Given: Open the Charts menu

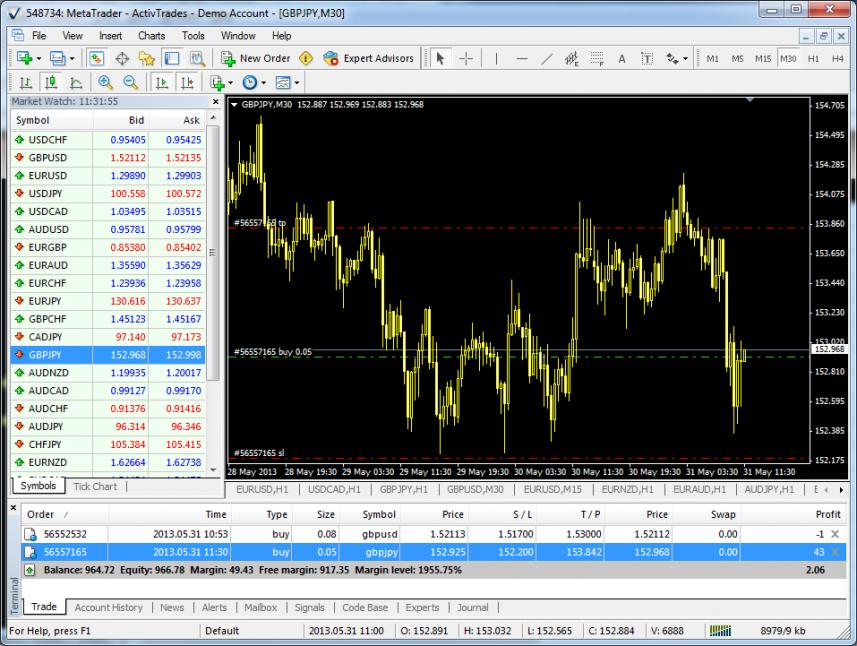Looking at the screenshot, I should click(x=152, y=36).
